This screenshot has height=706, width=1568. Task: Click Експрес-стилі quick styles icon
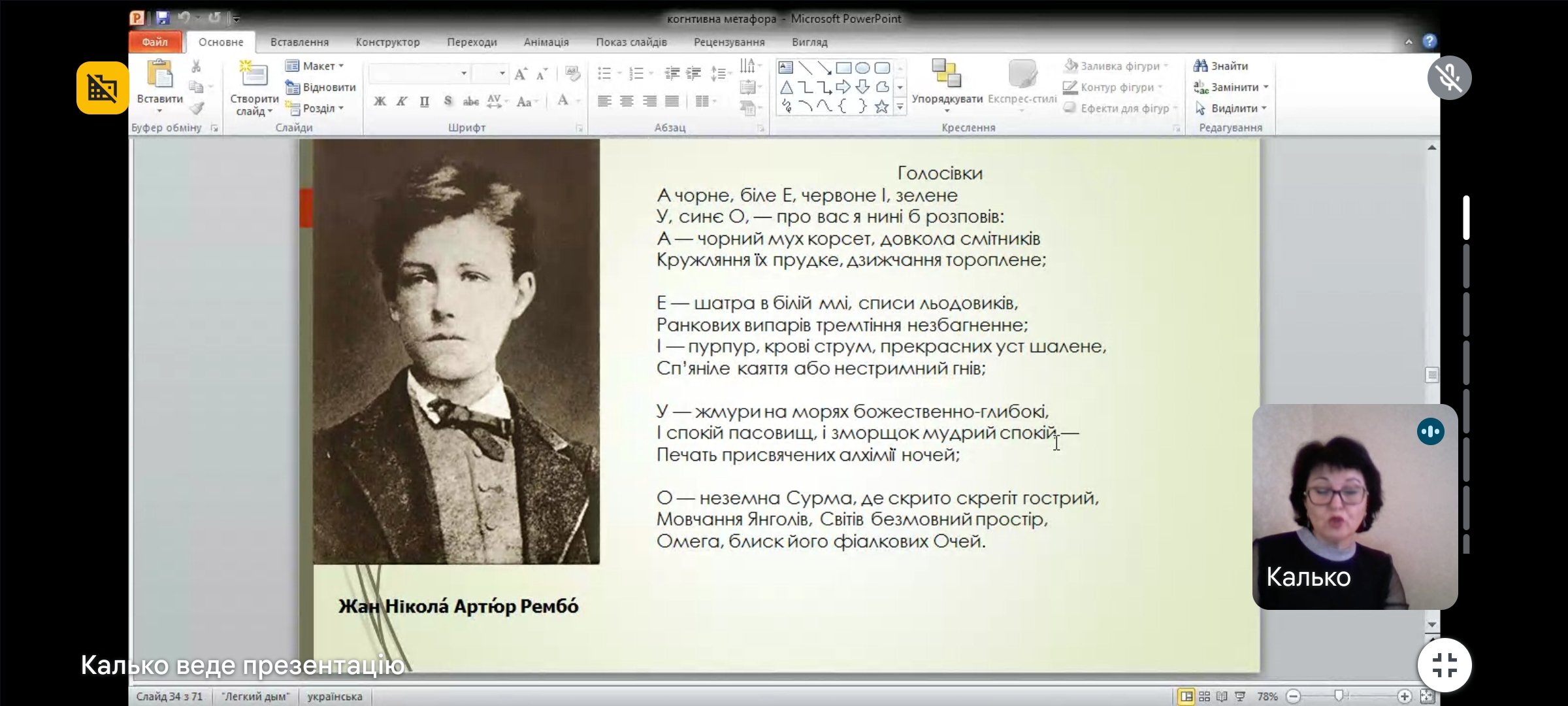(1022, 73)
